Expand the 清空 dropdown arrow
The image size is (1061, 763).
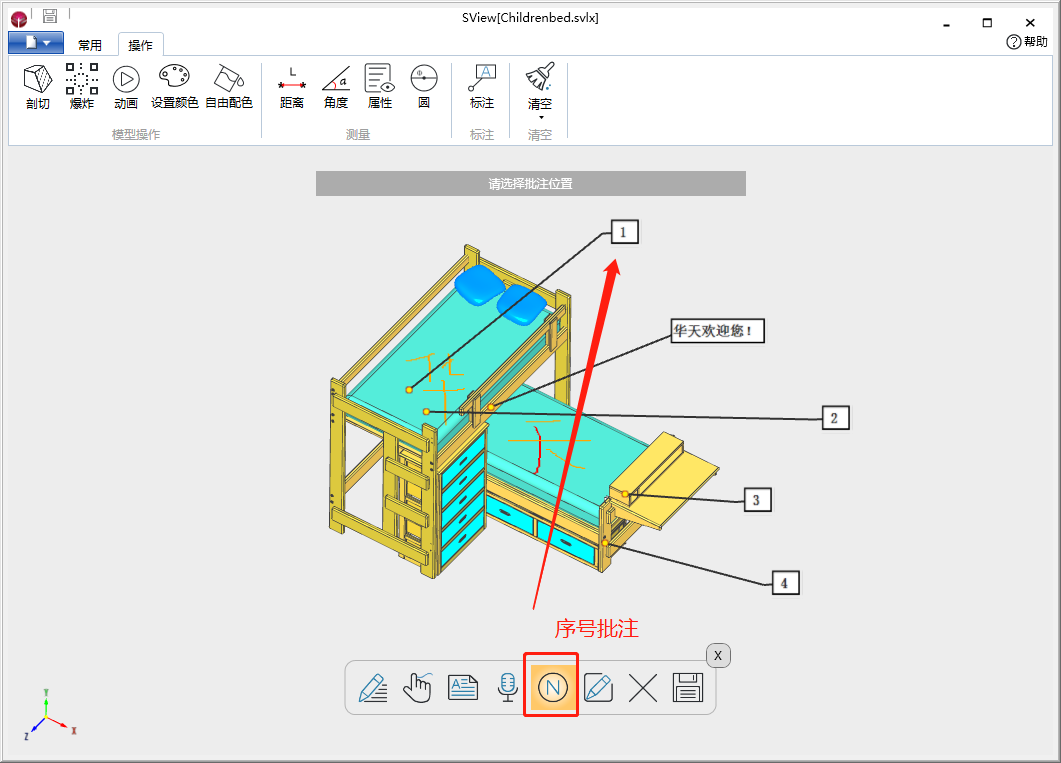(x=541, y=118)
